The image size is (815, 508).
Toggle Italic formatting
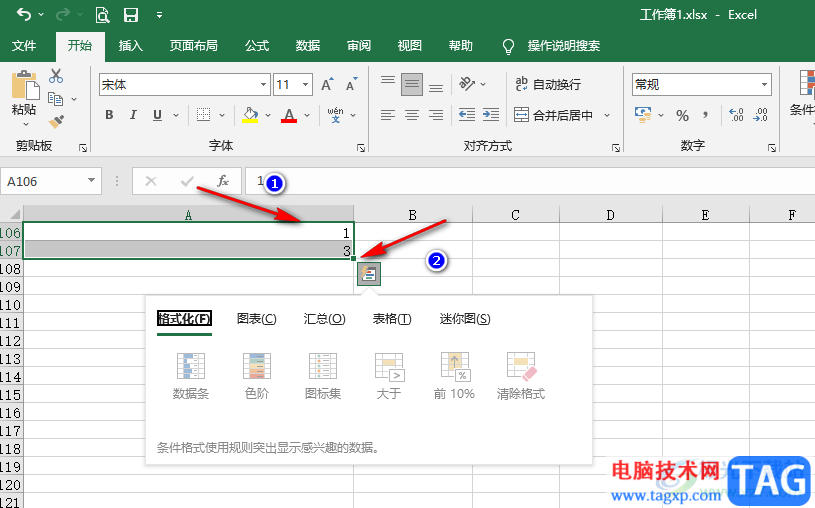point(133,115)
